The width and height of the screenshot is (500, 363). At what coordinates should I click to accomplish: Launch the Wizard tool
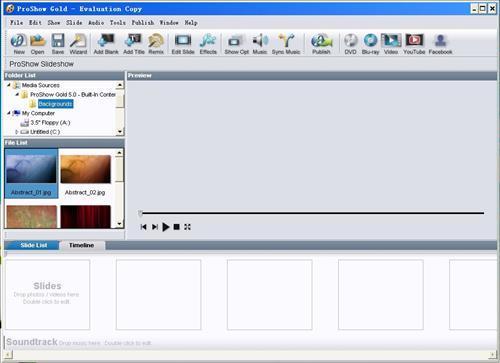78,44
